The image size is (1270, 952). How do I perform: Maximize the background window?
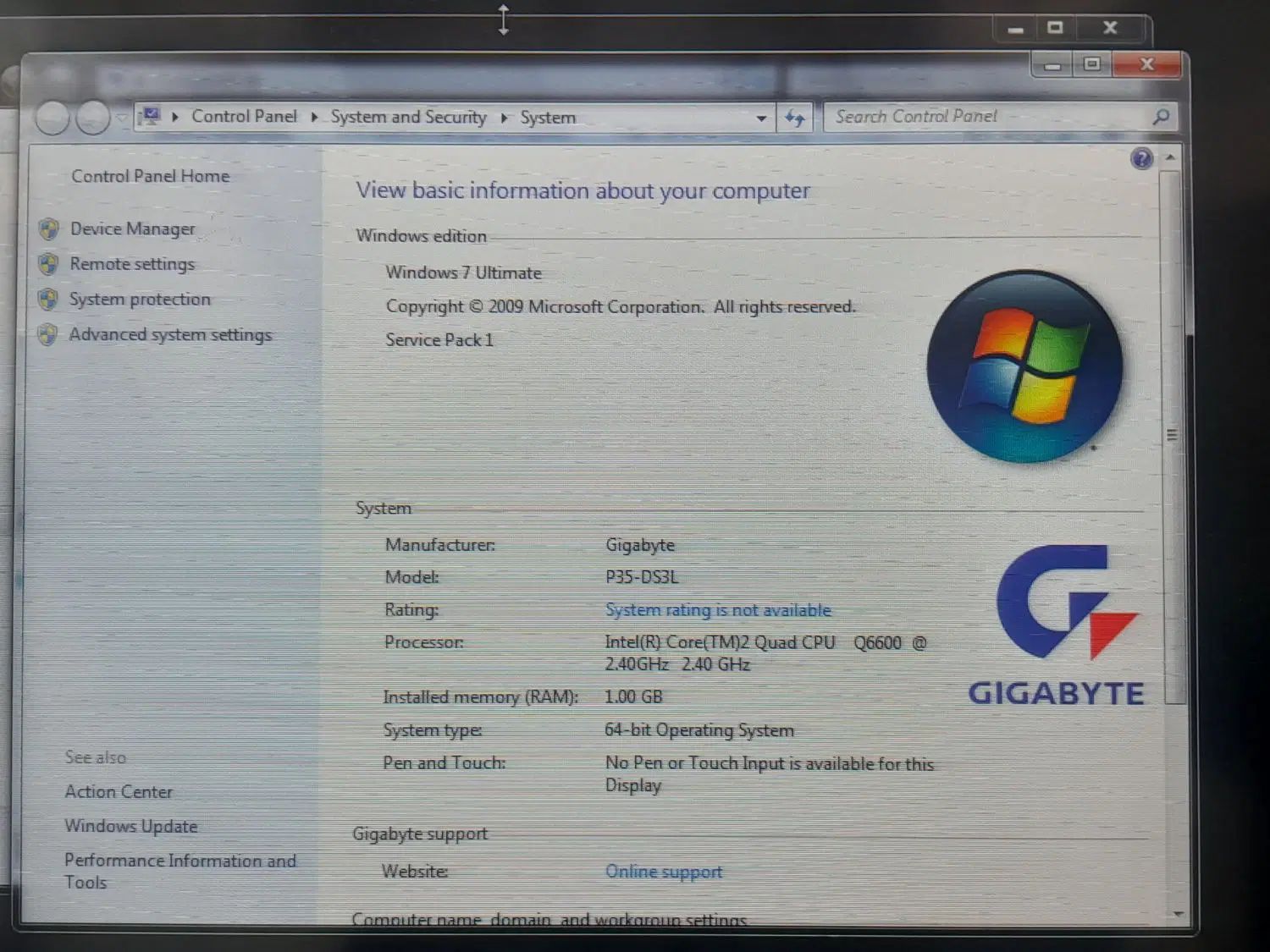tap(1055, 28)
